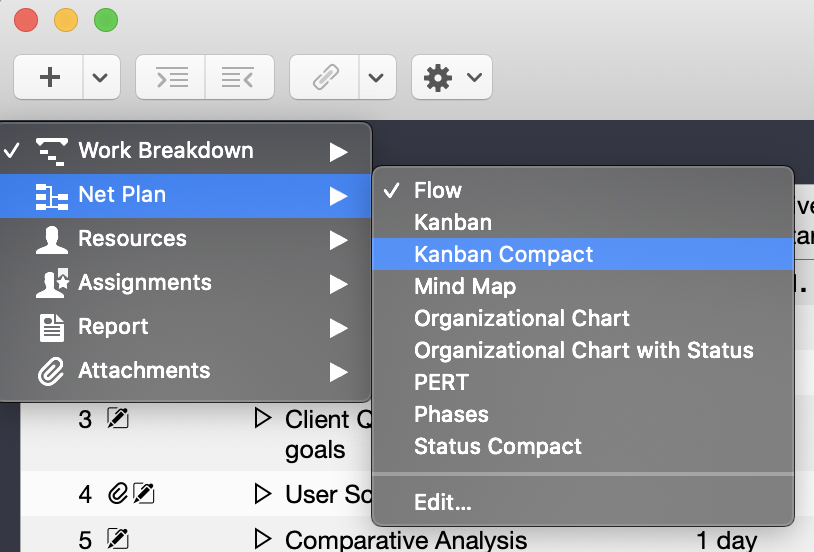Click the link paperclip toolbar icon

click(x=326, y=77)
